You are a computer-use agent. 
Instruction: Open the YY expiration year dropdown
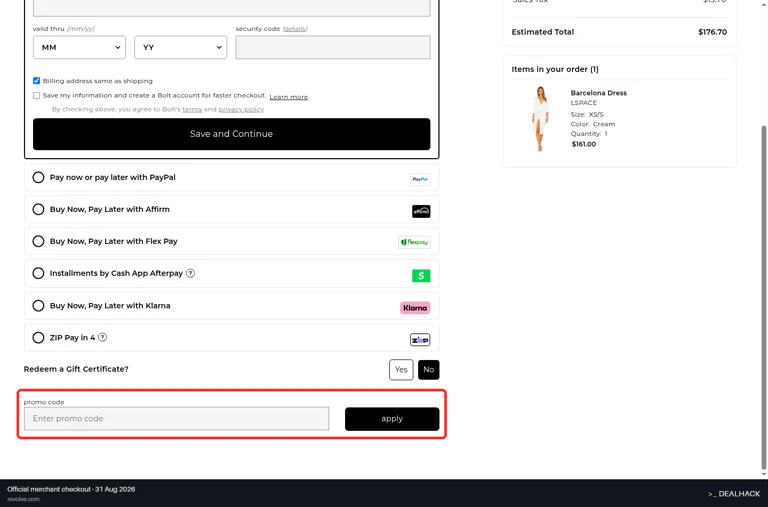(181, 48)
